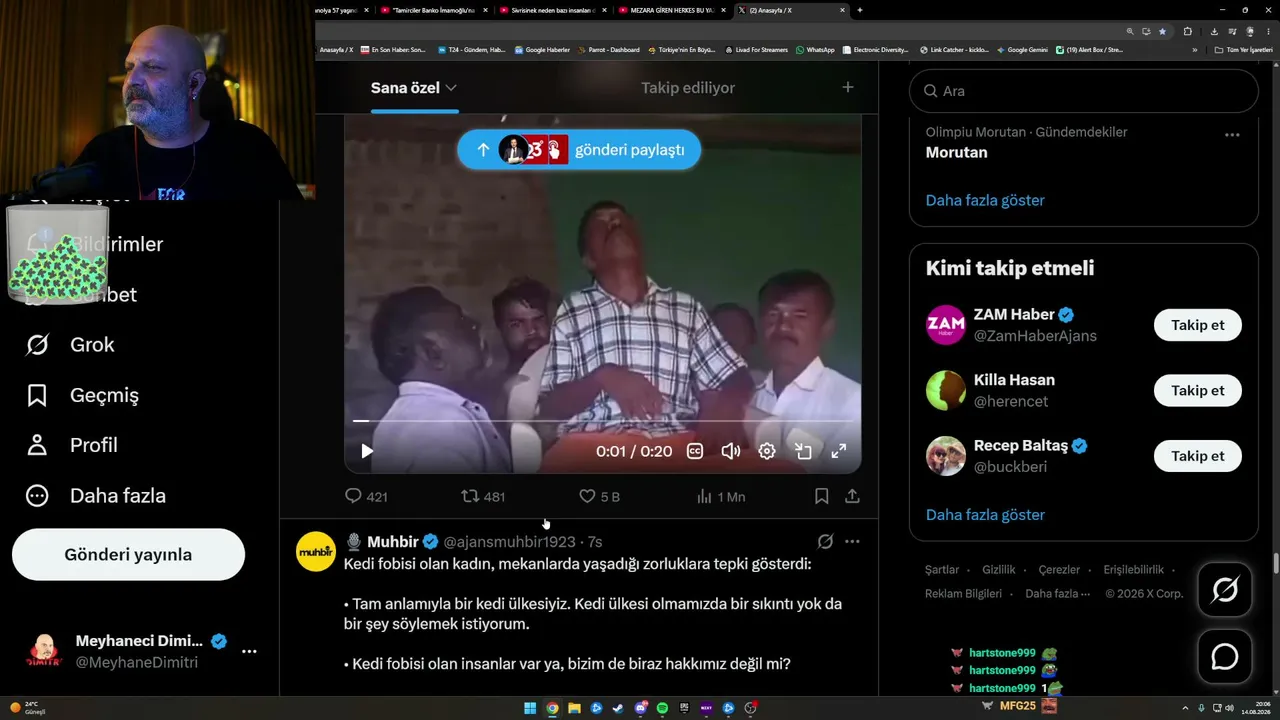1280x720 pixels.
Task: Open the Çerezler footer link
Action: click(x=1059, y=569)
